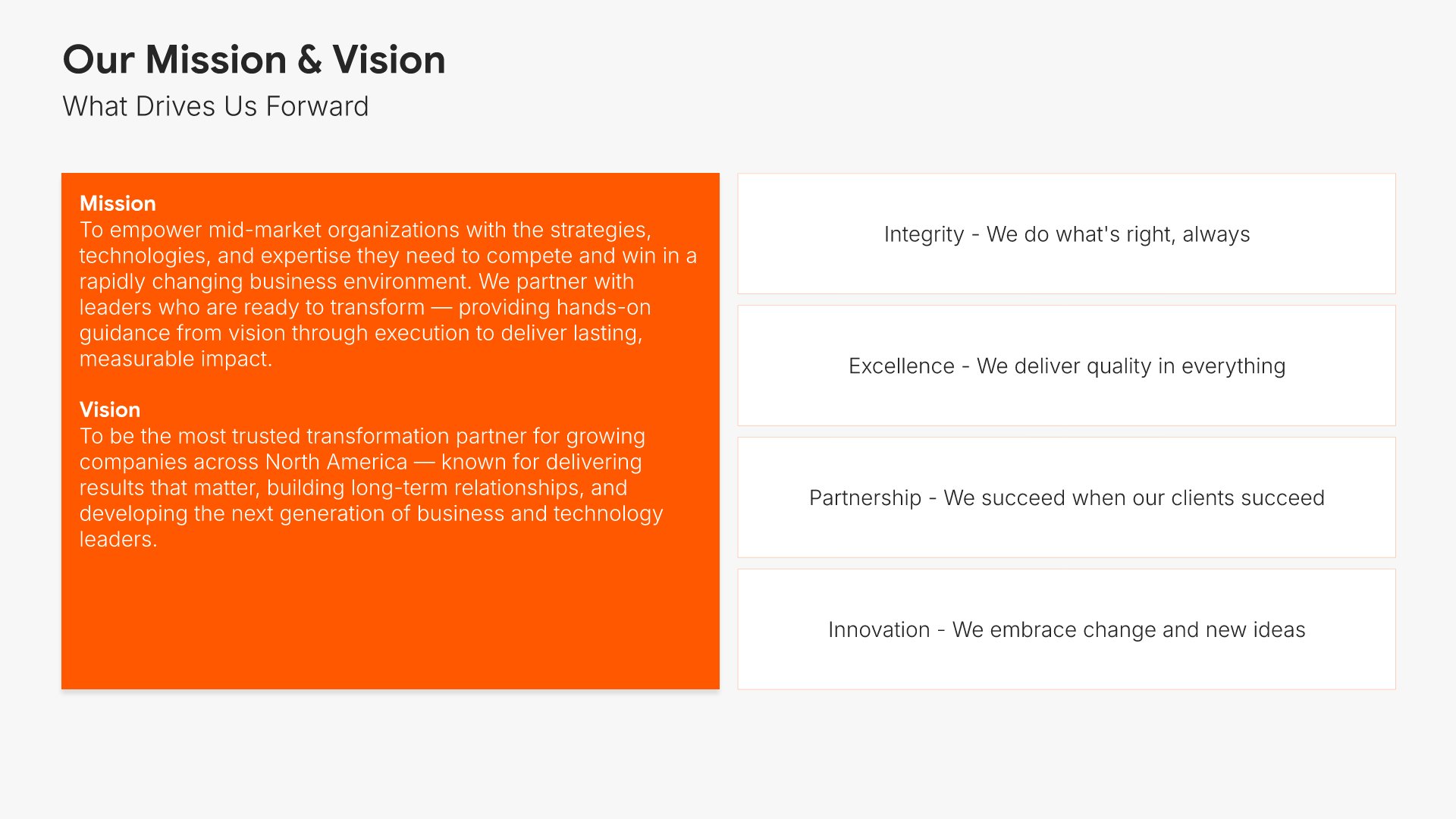Click "We succeed when our clients succeed" text
Viewport: 1456px width, 819px height.
tap(1134, 498)
